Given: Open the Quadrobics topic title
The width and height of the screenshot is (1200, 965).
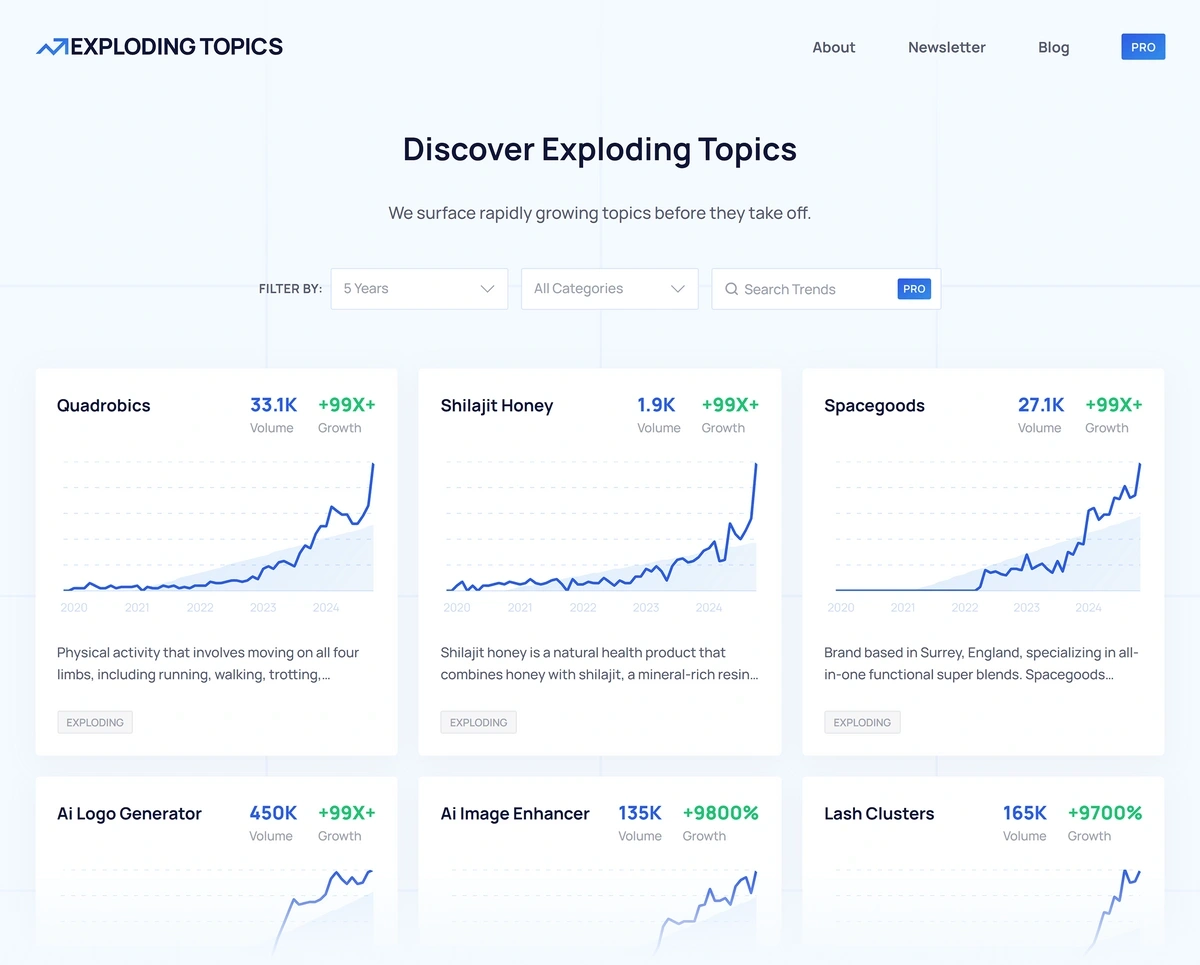Looking at the screenshot, I should (x=103, y=405).
